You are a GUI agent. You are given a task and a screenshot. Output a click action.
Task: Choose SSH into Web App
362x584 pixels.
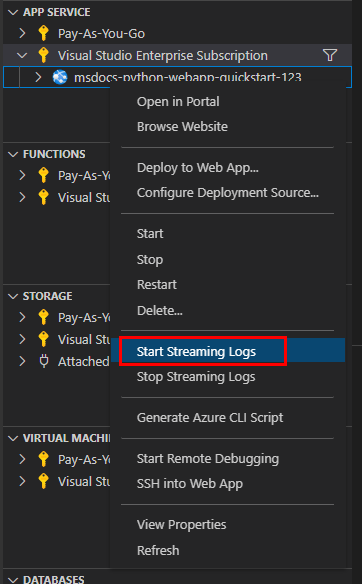190,483
